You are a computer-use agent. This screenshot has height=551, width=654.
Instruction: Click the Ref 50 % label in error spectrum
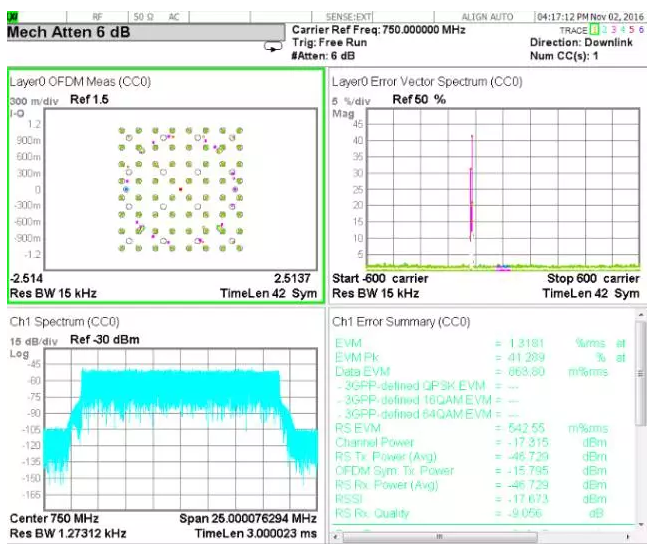pos(418,100)
